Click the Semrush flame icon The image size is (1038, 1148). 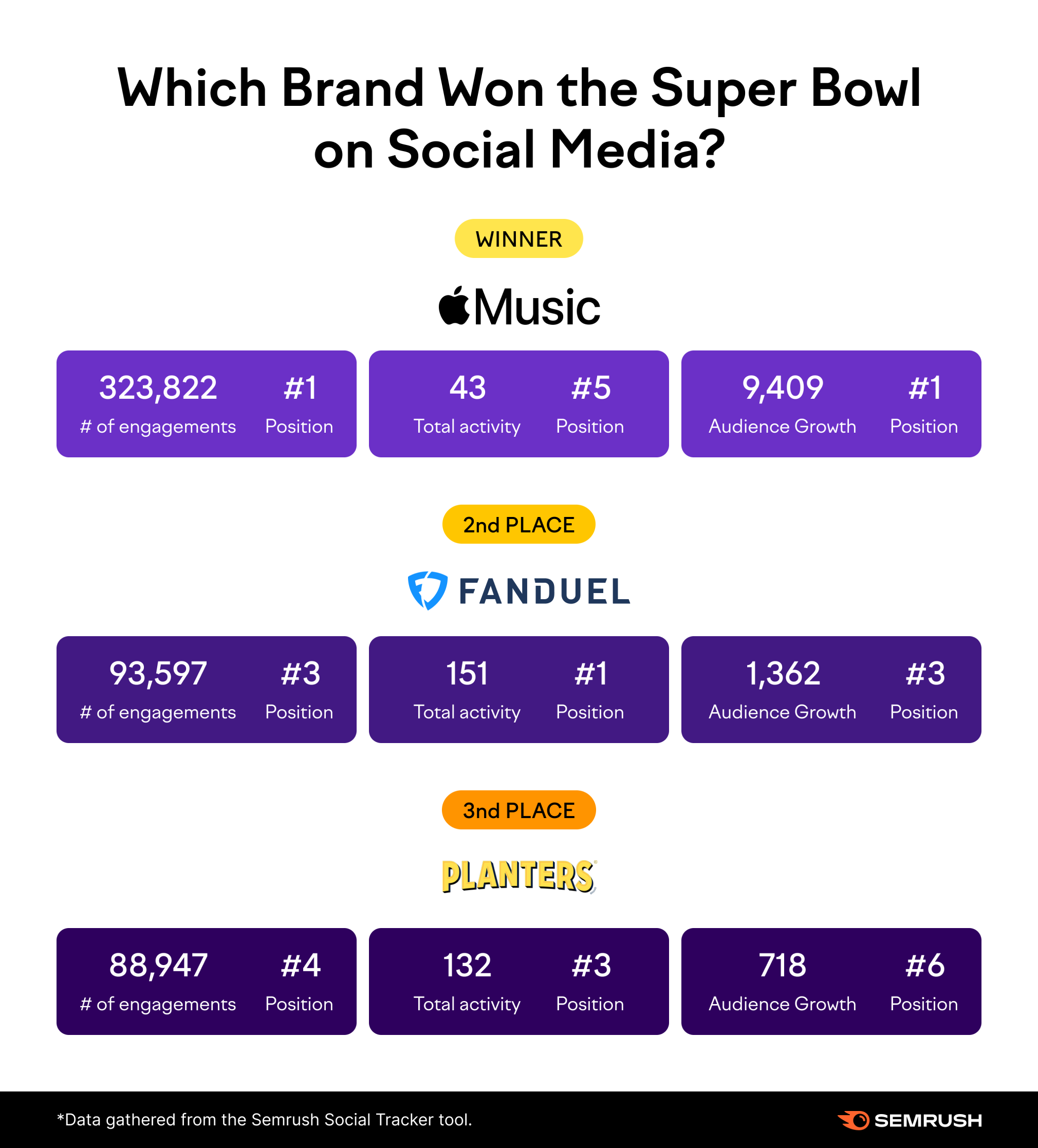pos(853,1120)
